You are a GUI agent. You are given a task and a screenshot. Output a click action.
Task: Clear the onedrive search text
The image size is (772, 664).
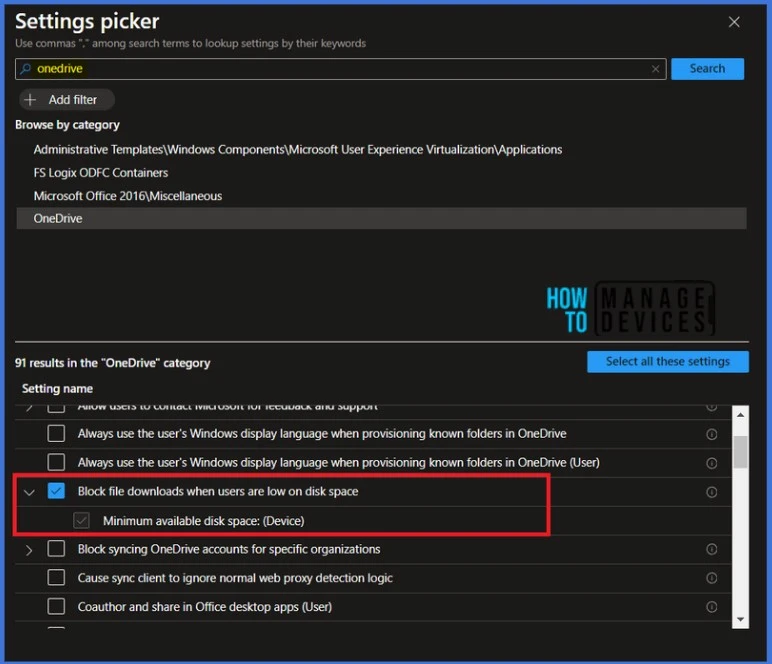655,69
